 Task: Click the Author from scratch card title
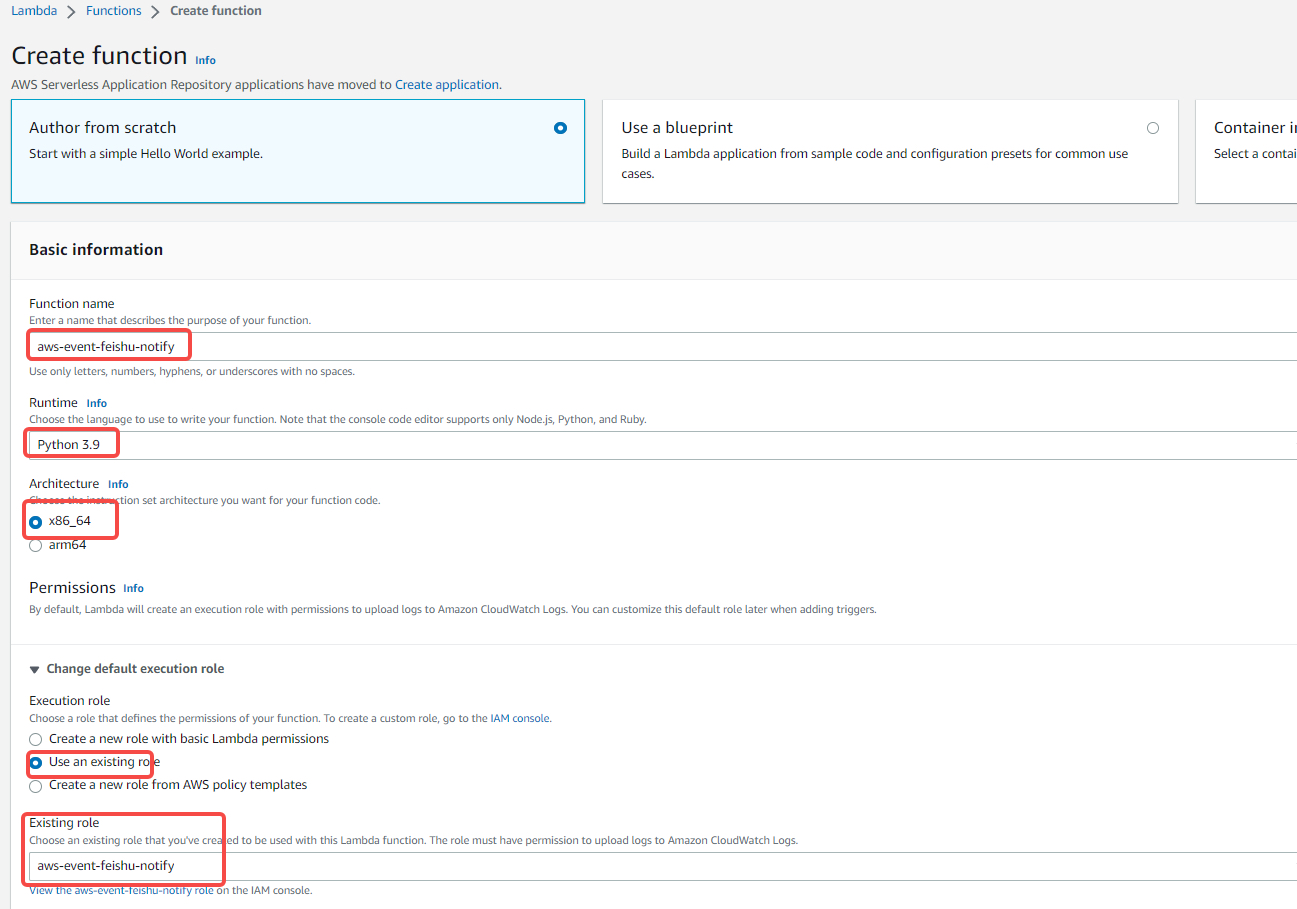point(102,128)
